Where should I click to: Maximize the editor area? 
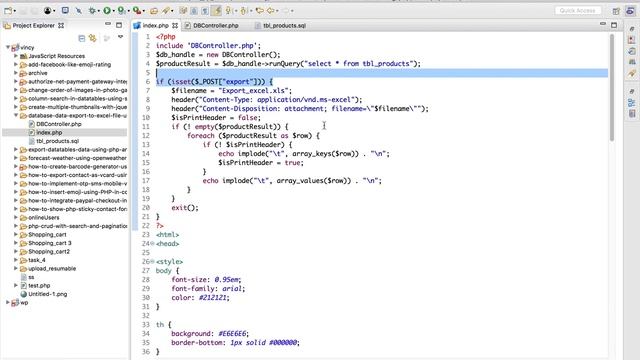click(614, 25)
